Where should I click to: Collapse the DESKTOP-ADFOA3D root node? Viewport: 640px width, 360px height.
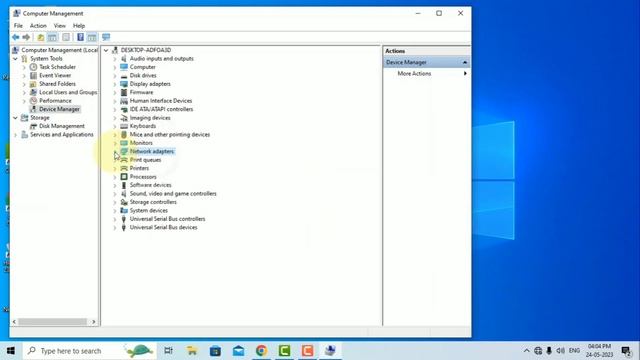tap(106, 50)
